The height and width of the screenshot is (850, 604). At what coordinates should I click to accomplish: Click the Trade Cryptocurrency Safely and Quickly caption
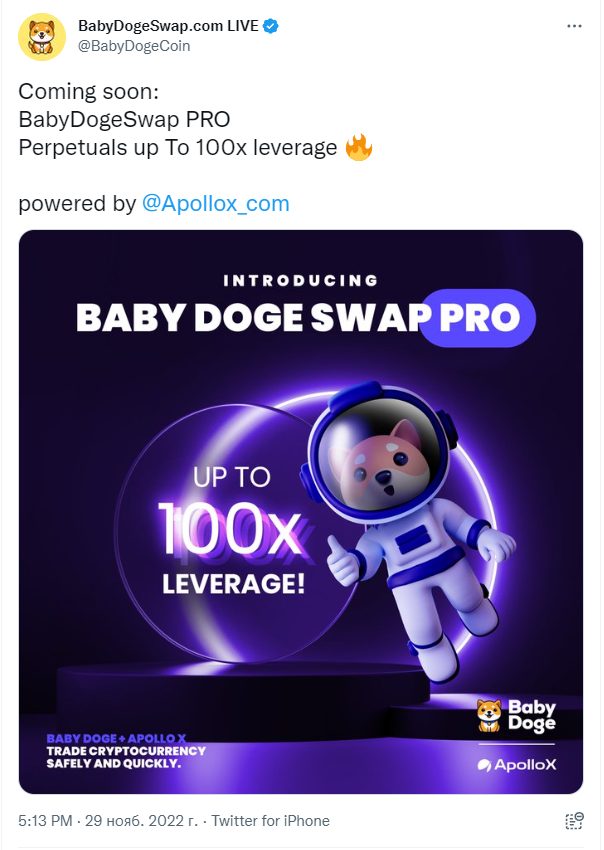coord(126,757)
